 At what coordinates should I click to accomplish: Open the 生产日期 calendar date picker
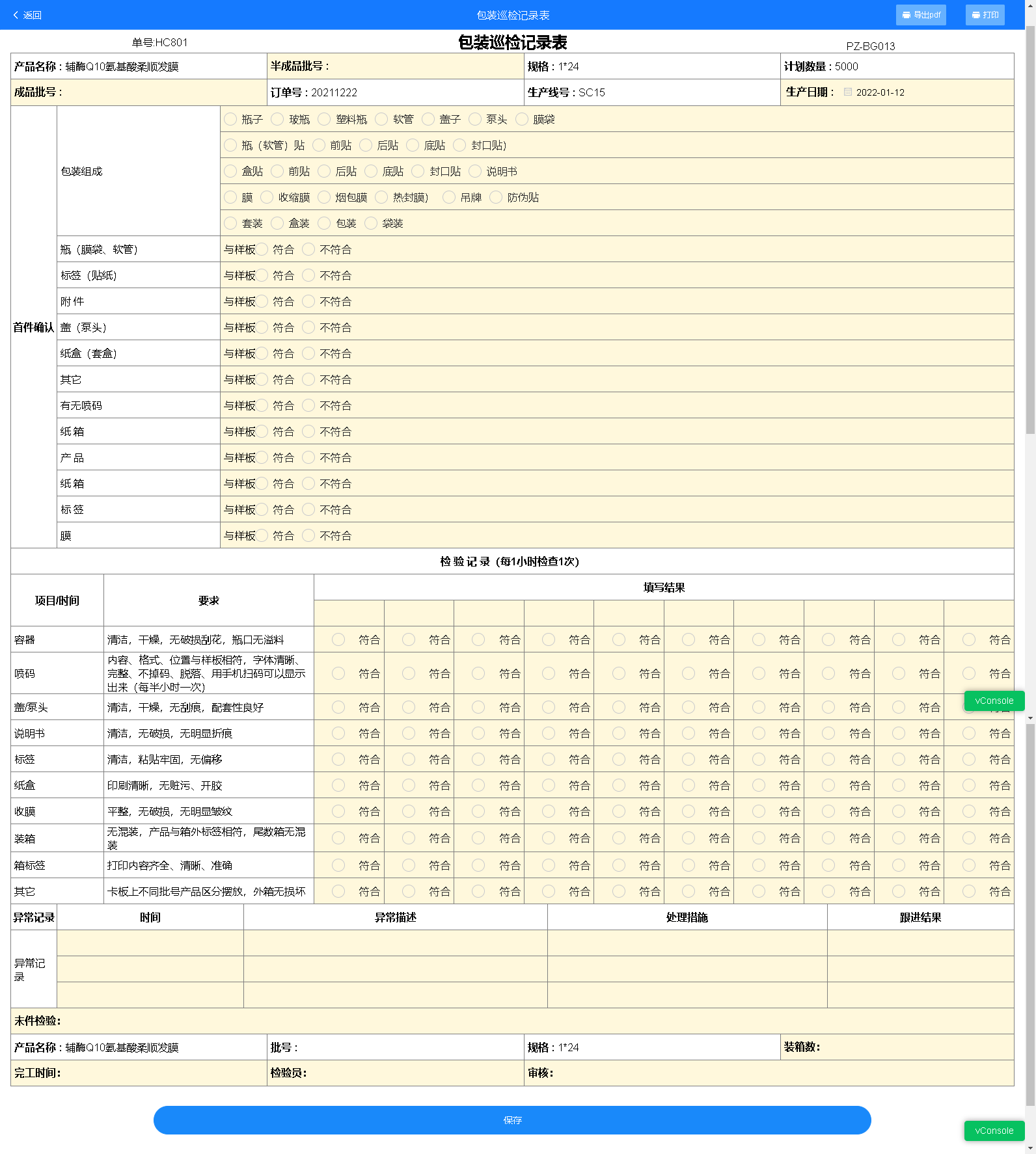pyautogui.click(x=848, y=92)
